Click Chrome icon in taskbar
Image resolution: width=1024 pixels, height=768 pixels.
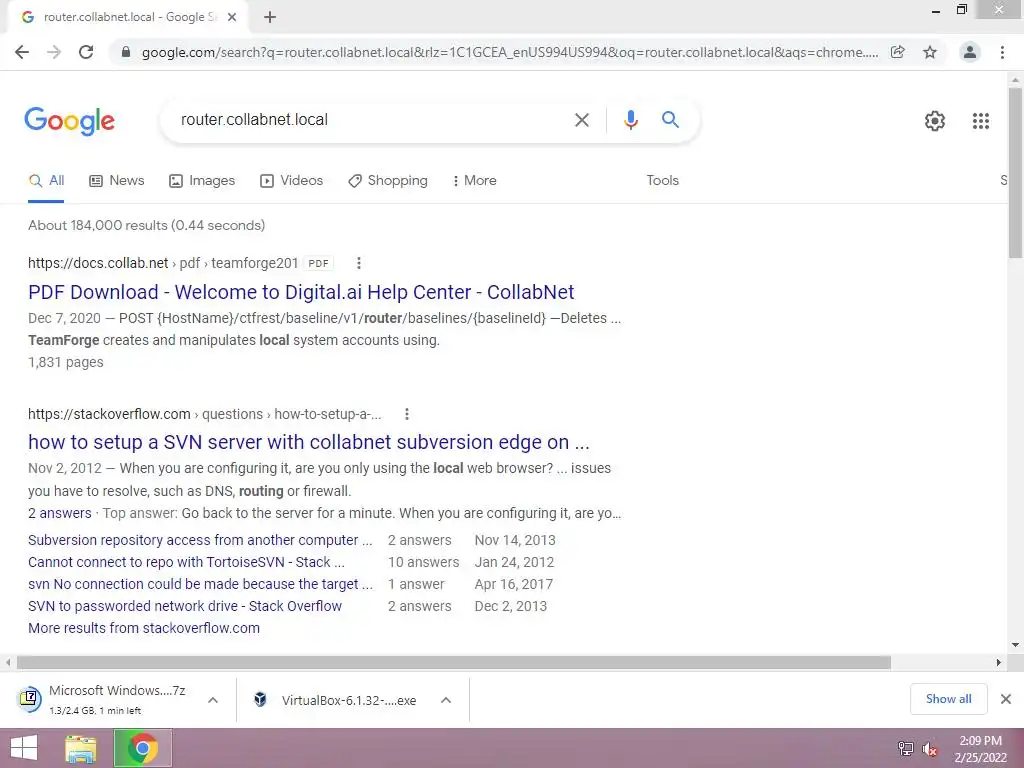coord(143,748)
